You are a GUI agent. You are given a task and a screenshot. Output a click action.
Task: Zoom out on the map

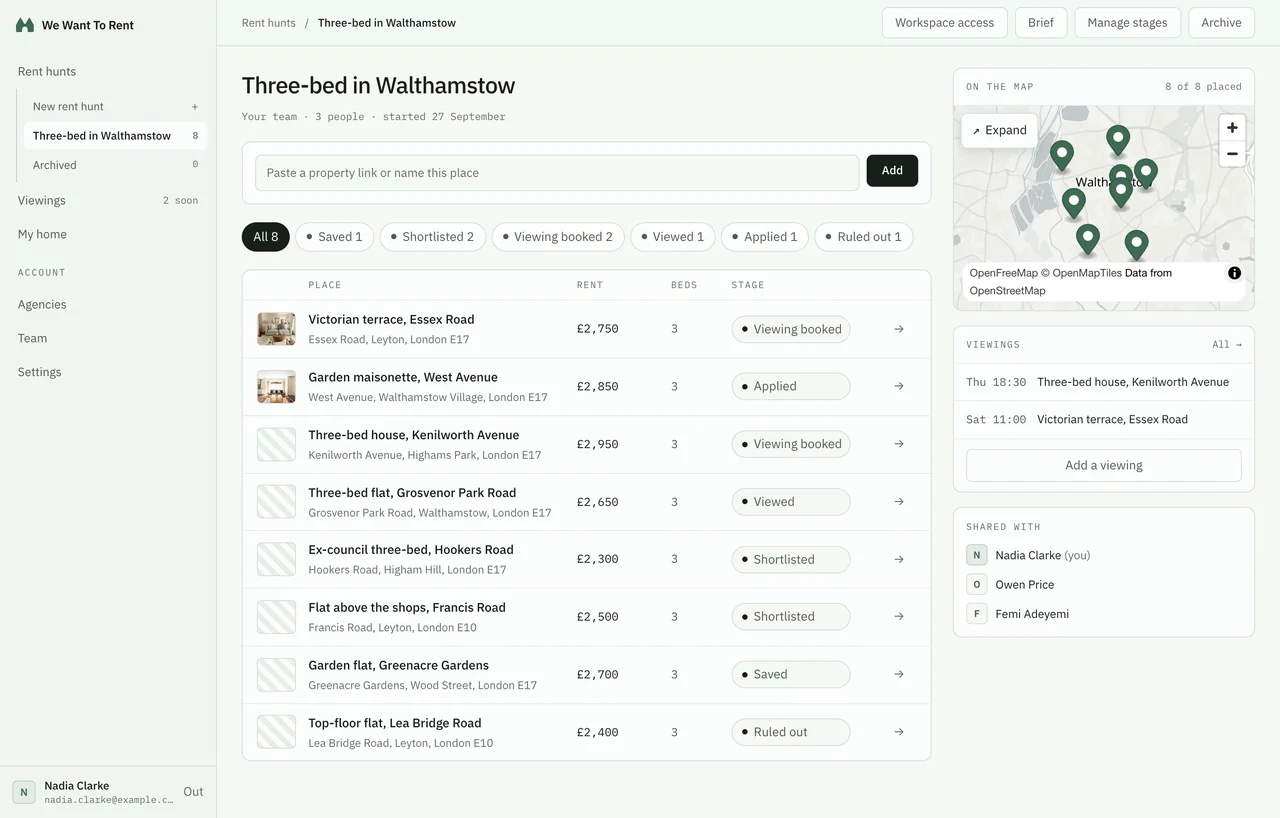tap(1232, 154)
